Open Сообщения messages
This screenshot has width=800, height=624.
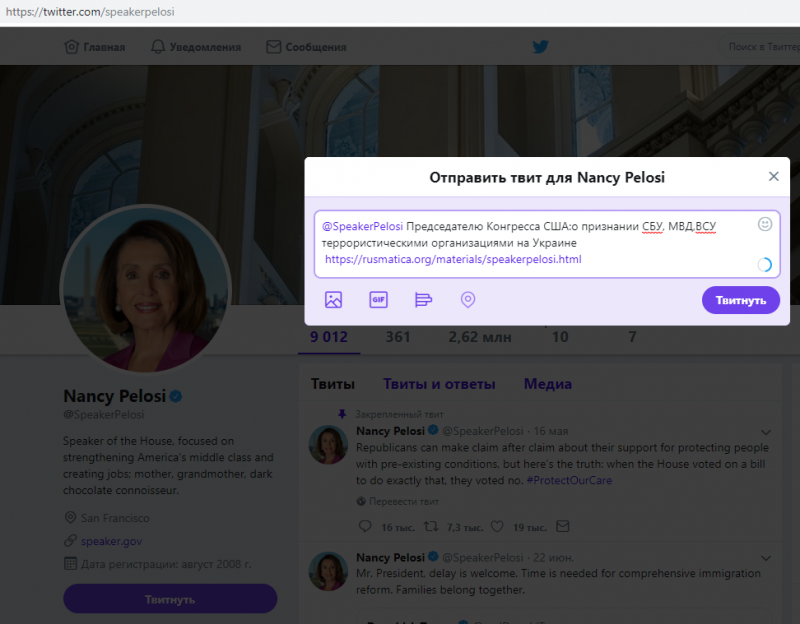306,47
